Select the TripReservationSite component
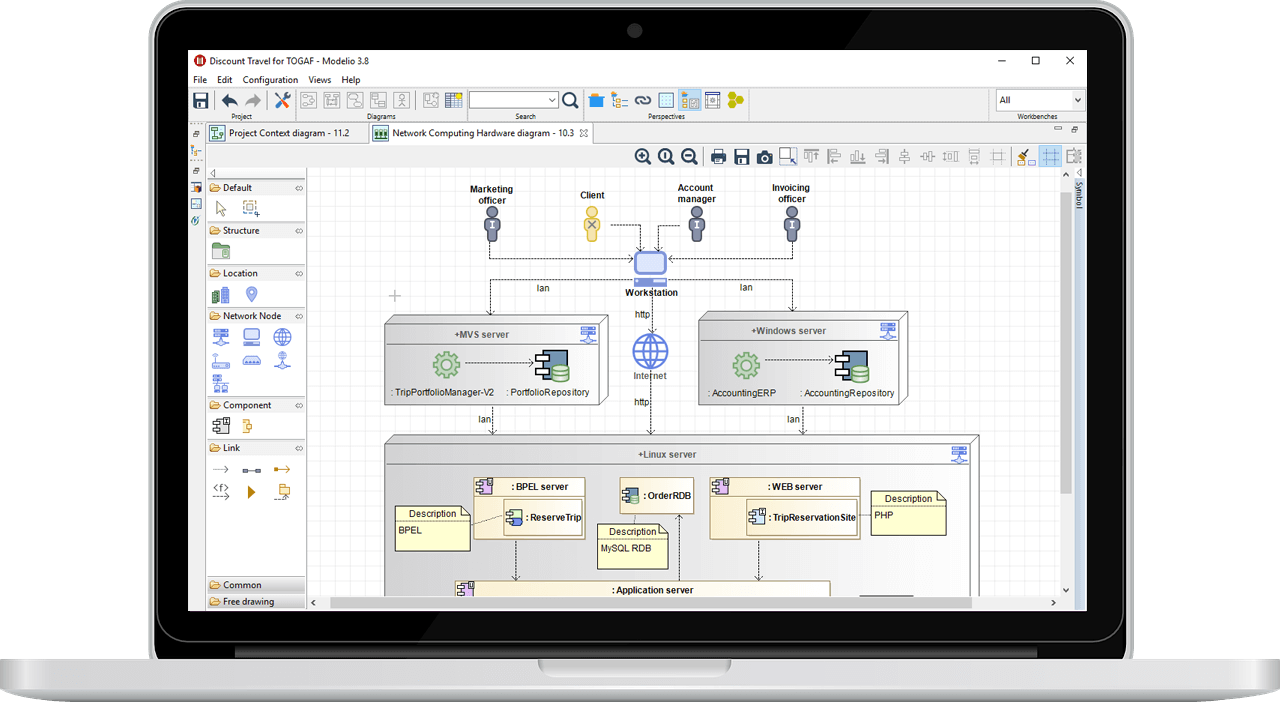Image resolution: width=1280 pixels, height=702 pixels. click(802, 518)
